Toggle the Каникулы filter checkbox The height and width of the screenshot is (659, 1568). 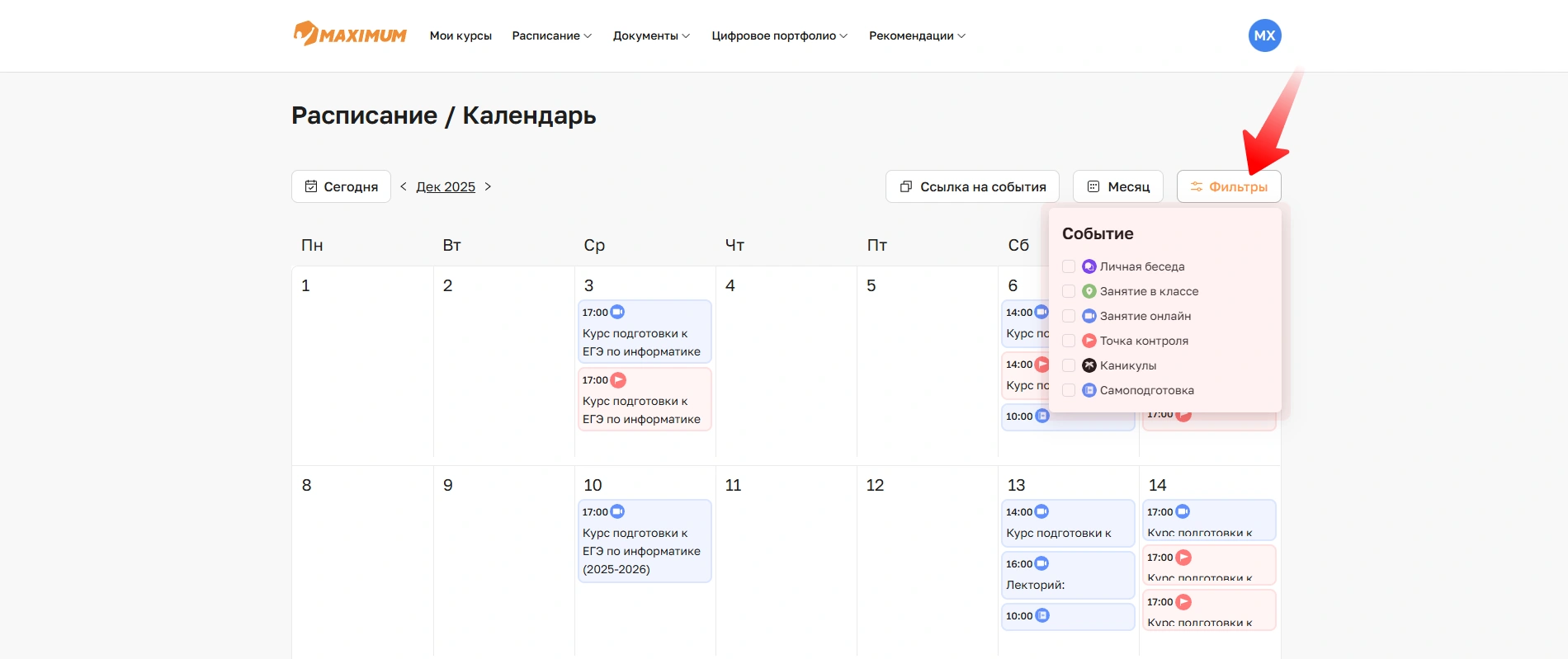(x=1069, y=365)
